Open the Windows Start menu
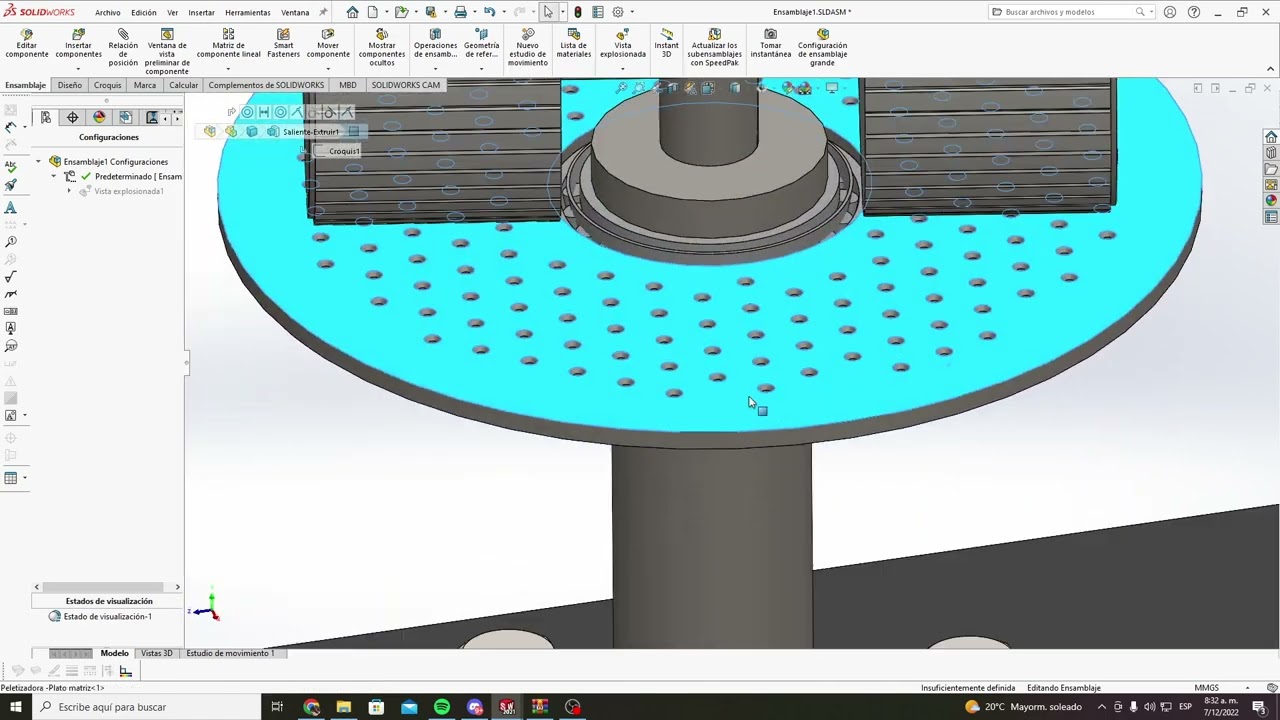The height and width of the screenshot is (720, 1280). (15, 707)
